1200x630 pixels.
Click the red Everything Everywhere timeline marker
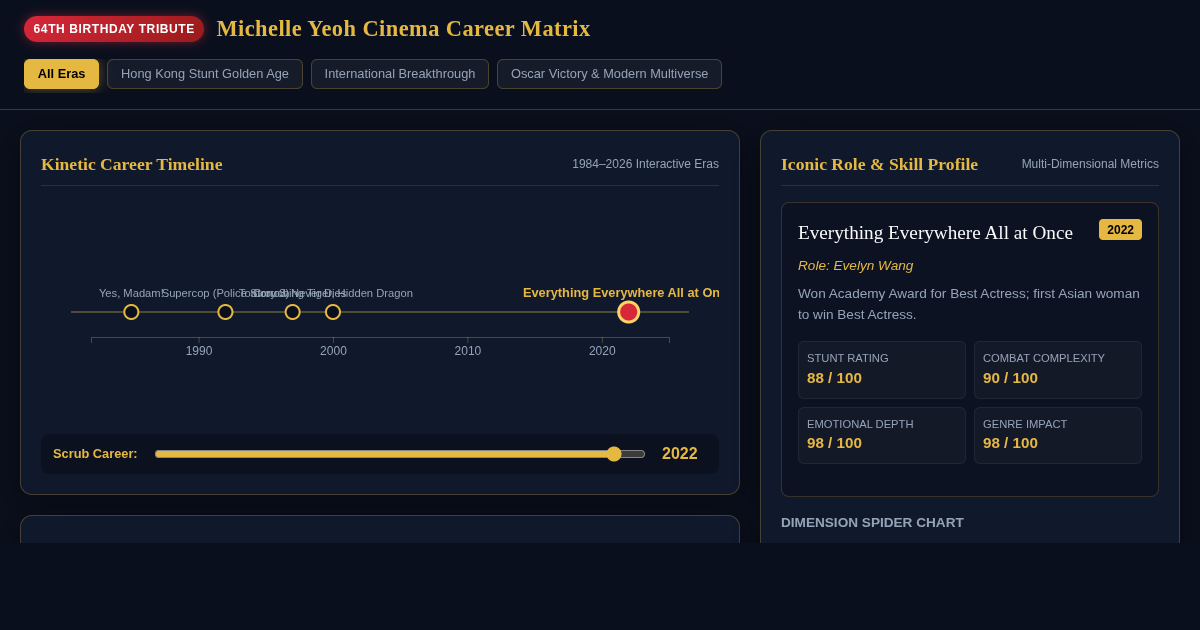tap(628, 312)
